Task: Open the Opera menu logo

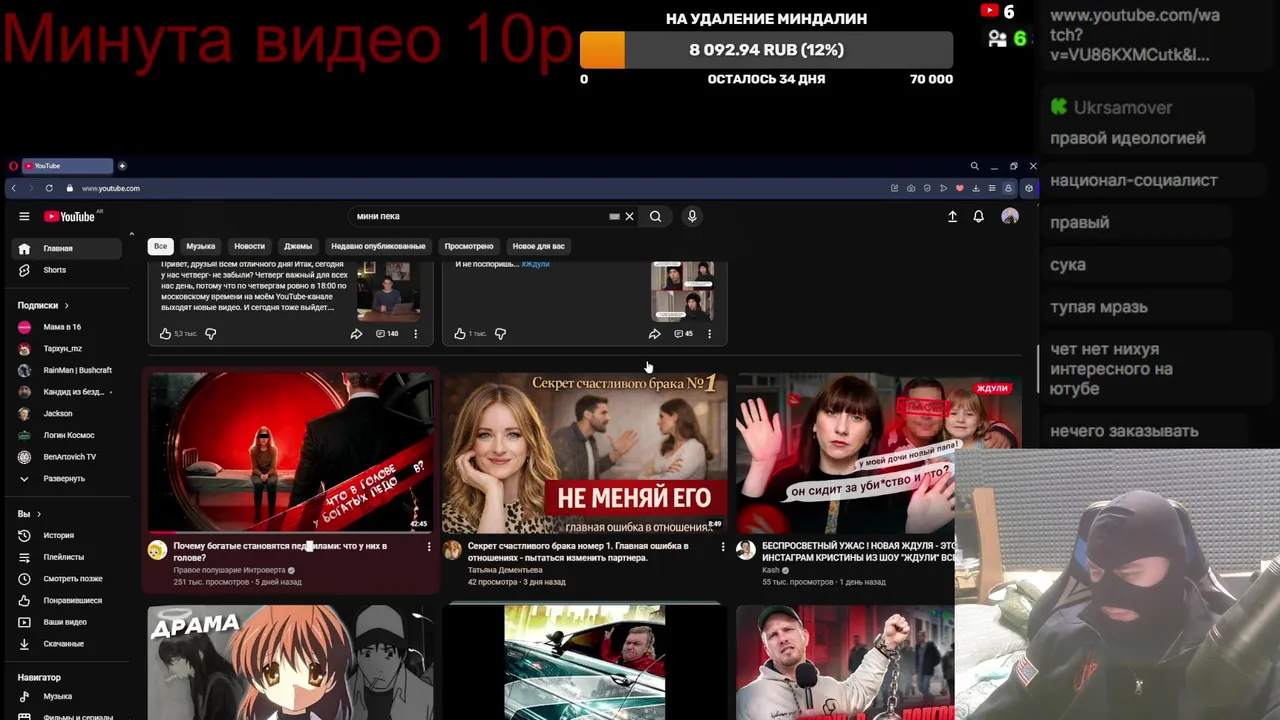Action: point(13,166)
